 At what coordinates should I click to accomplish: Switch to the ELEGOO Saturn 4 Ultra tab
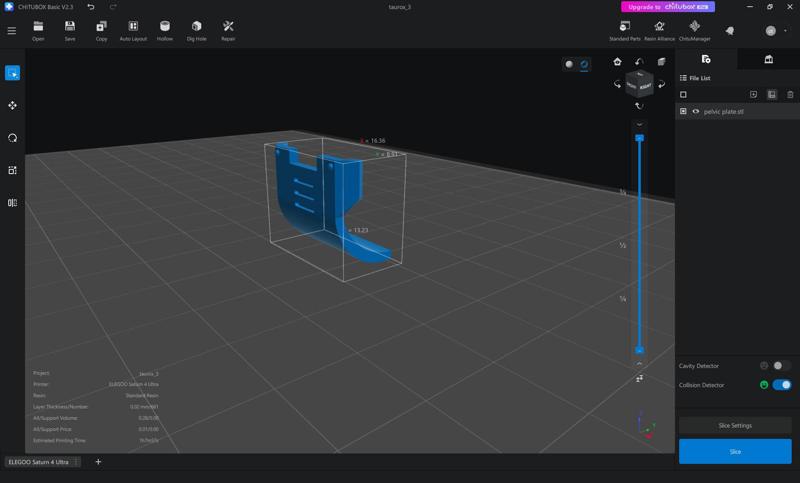click(x=39, y=462)
